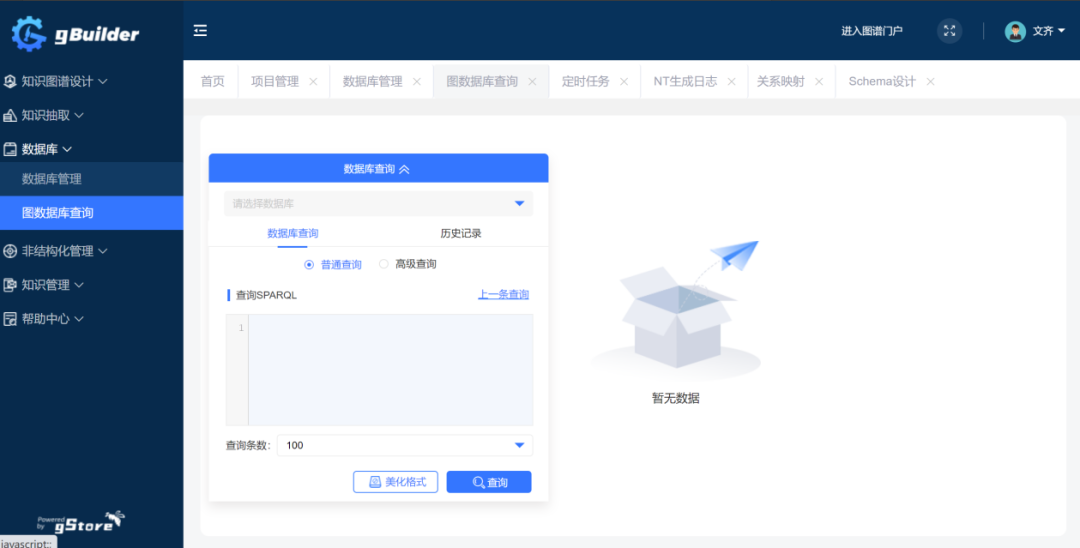Image resolution: width=1080 pixels, height=548 pixels.
Task: Open 图数据库查询 in the sidebar
Action: [x=92, y=213]
